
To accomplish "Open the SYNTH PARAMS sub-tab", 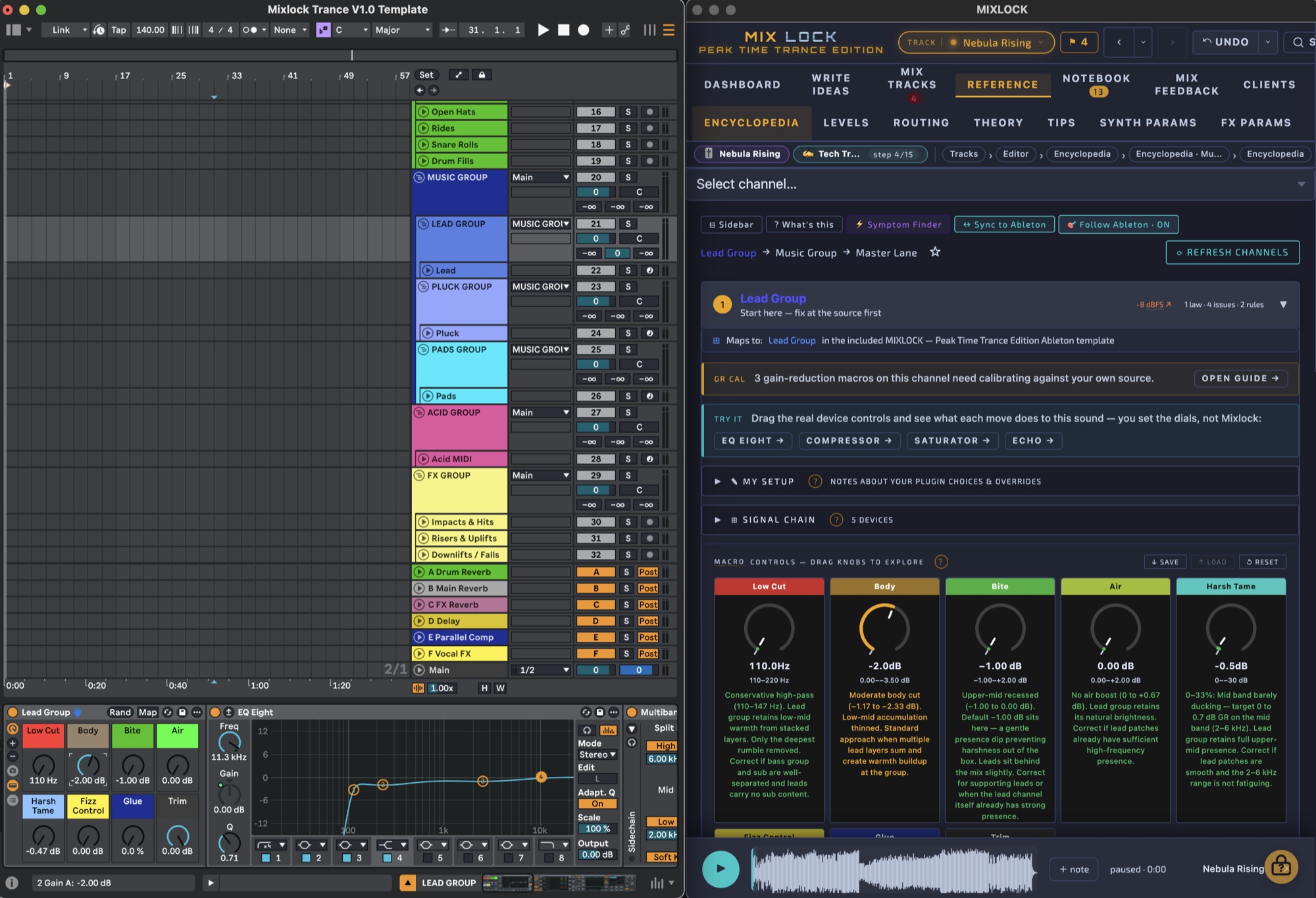I will [1148, 122].
